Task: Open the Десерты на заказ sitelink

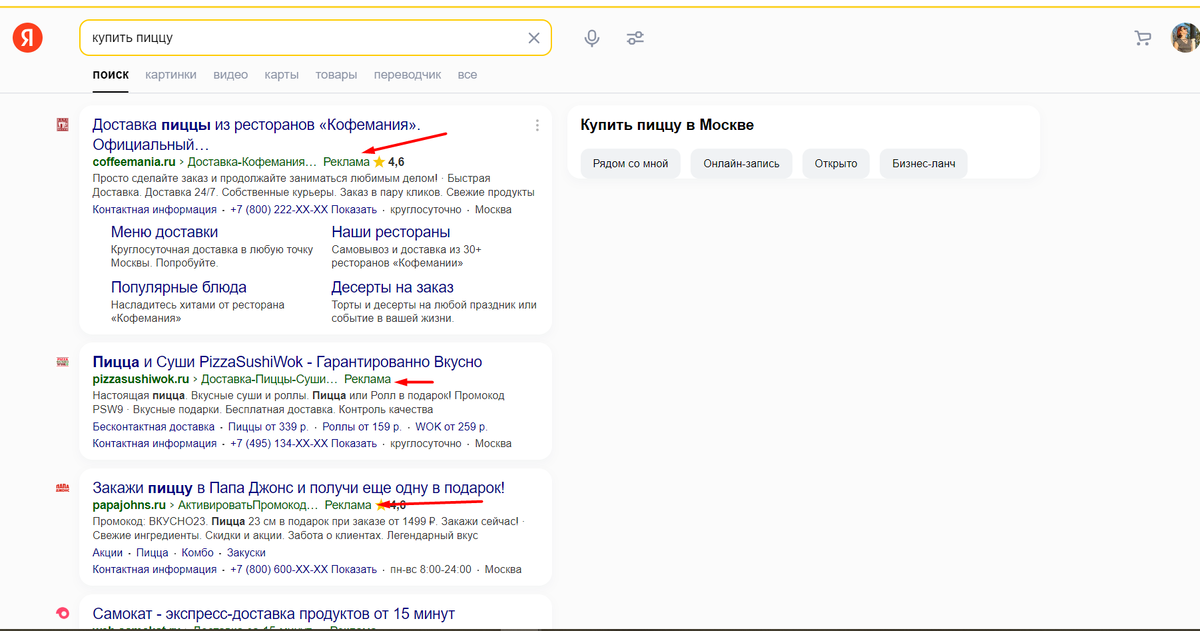Action: pyautogui.click(x=393, y=288)
